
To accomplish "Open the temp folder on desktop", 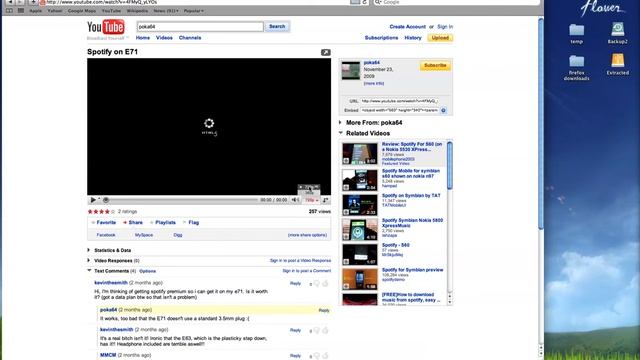I will click(x=576, y=33).
